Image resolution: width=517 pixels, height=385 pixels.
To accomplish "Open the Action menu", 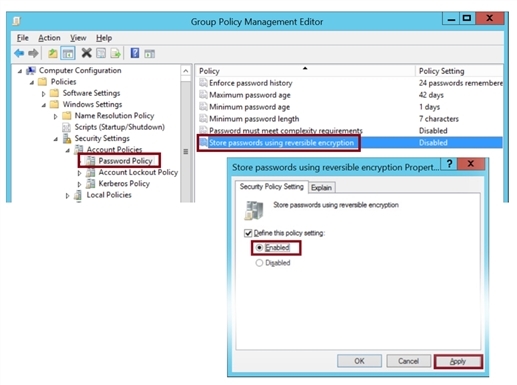I will tap(49, 38).
